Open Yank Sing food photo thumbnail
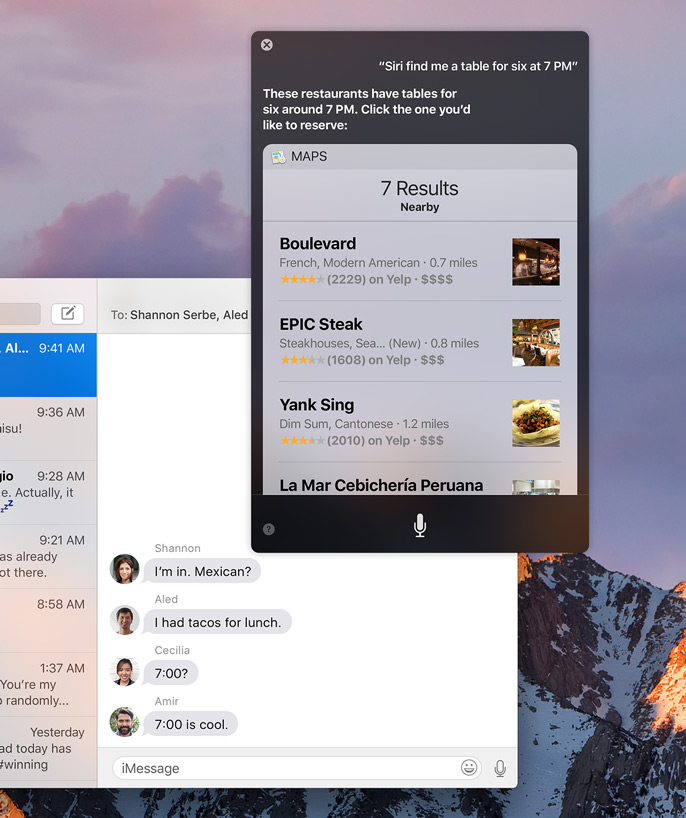Screen dimensions: 686x818 (x=536, y=423)
